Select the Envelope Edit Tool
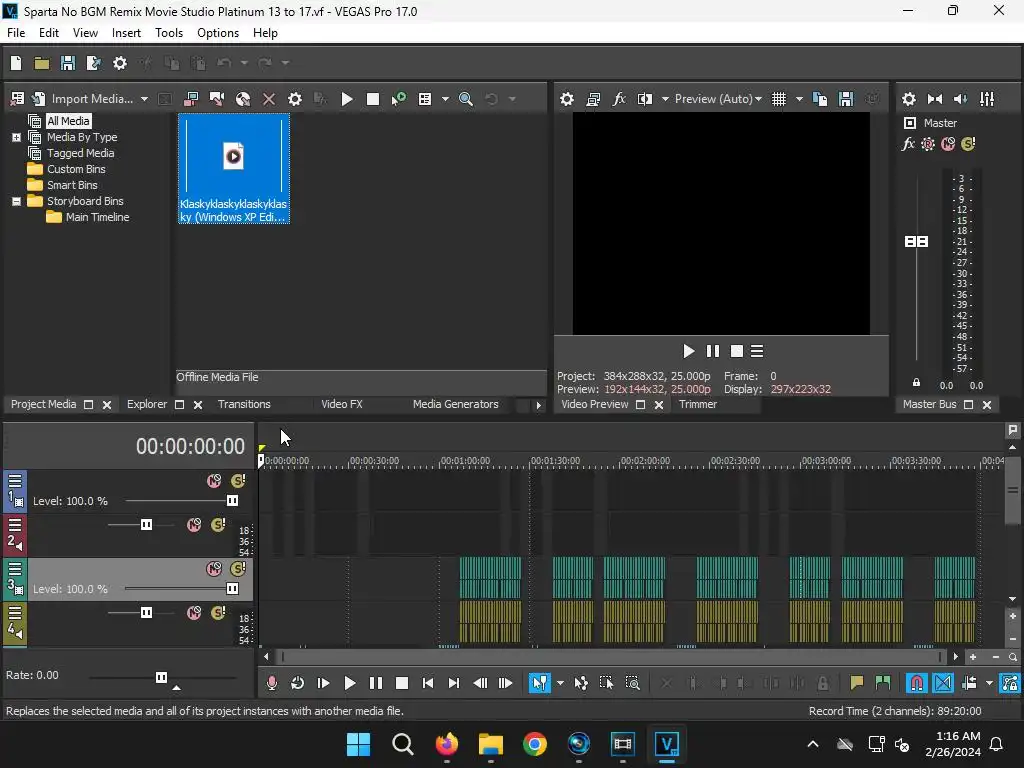The image size is (1024, 768). pos(581,683)
